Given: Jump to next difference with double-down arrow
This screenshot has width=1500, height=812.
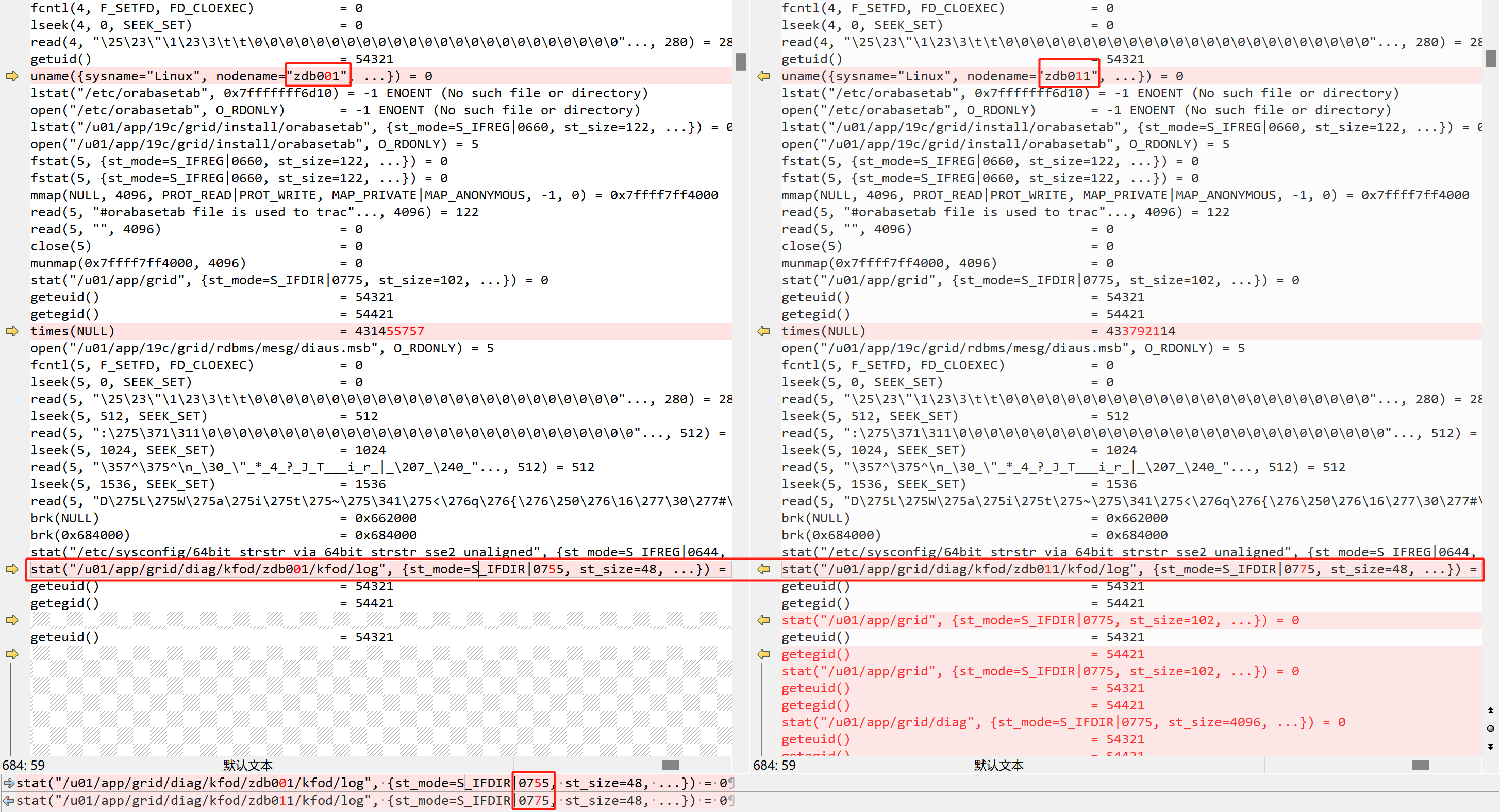Looking at the screenshot, I should click(x=1490, y=747).
